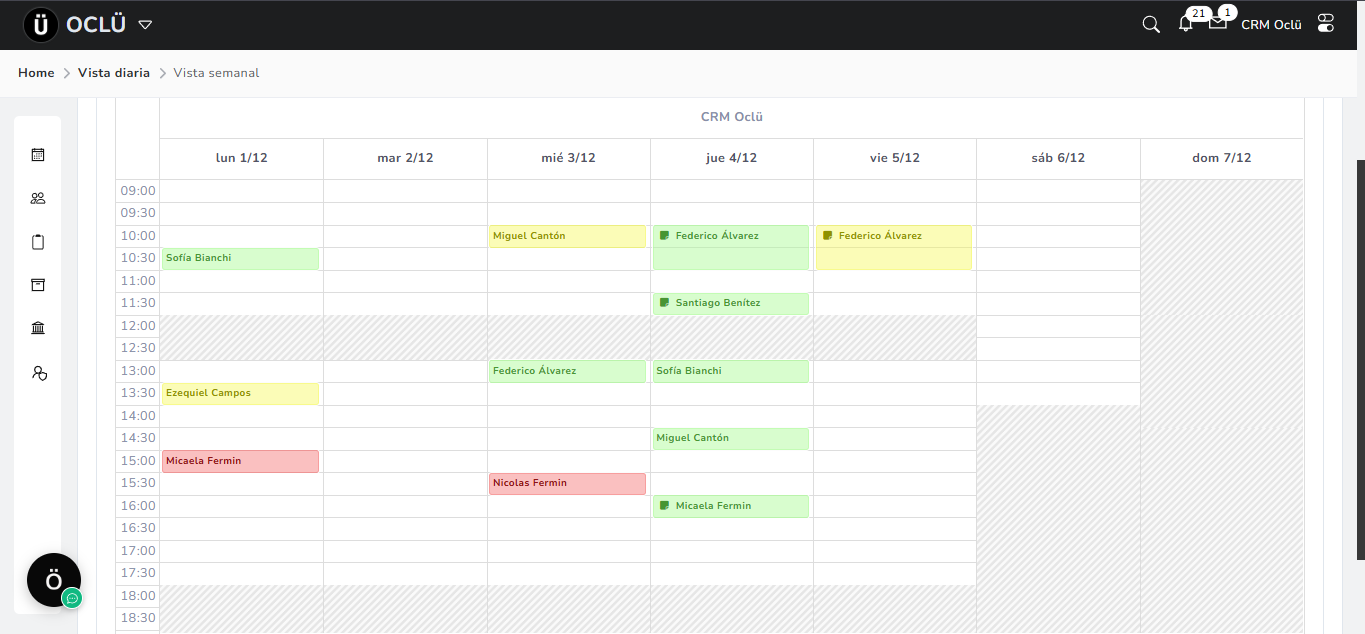Open the Vista diaria breadcrumb

point(114,73)
